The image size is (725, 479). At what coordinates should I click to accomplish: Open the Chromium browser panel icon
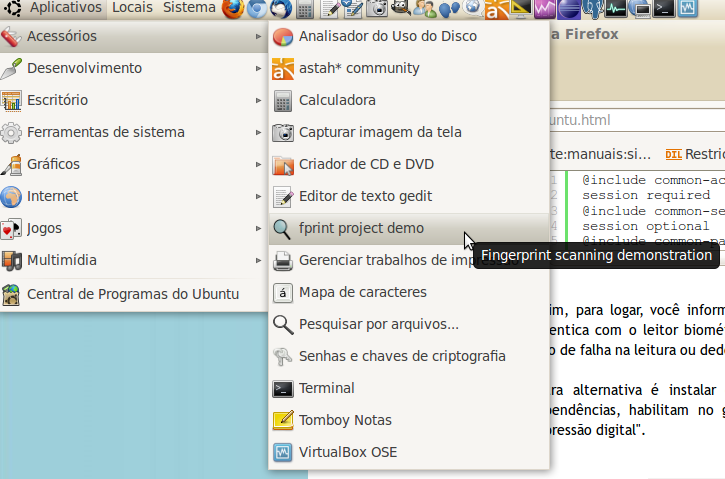point(256,9)
